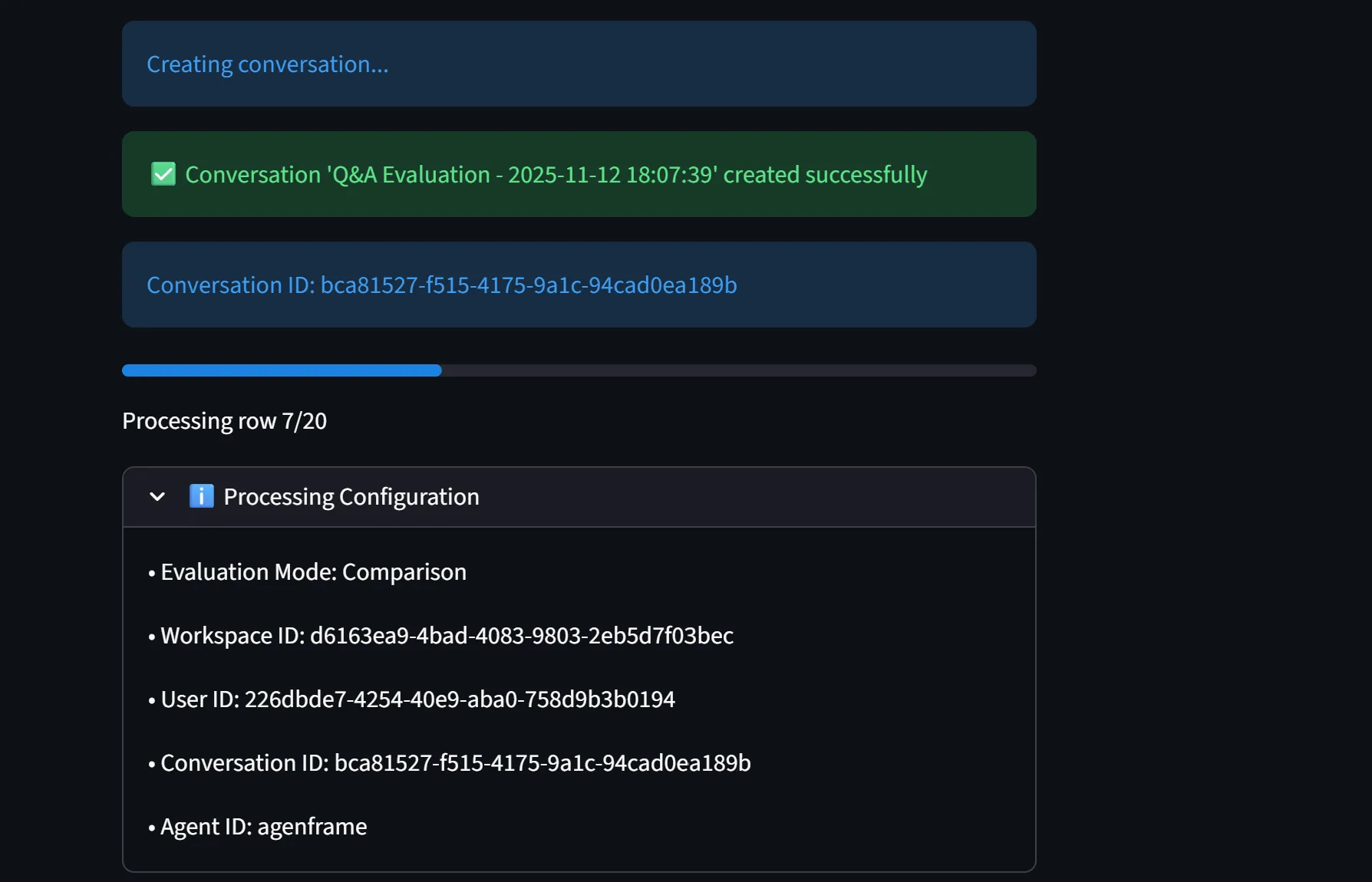Click the word "Comparison" in Evaluation Mode

point(404,572)
